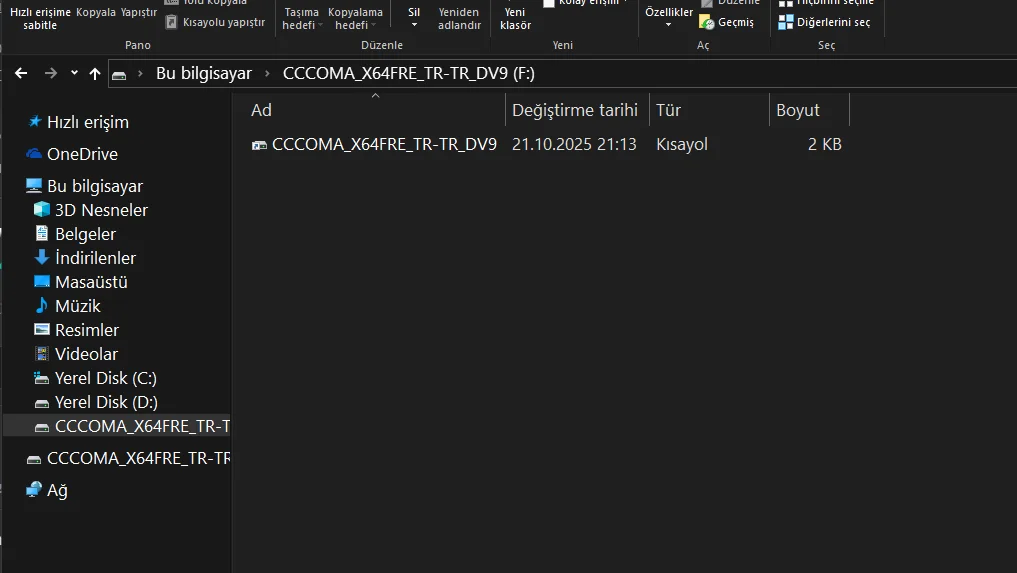This screenshot has height=573, width=1017.
Task: Open Taşıma hedefi dropdown
Action: click(x=302, y=18)
